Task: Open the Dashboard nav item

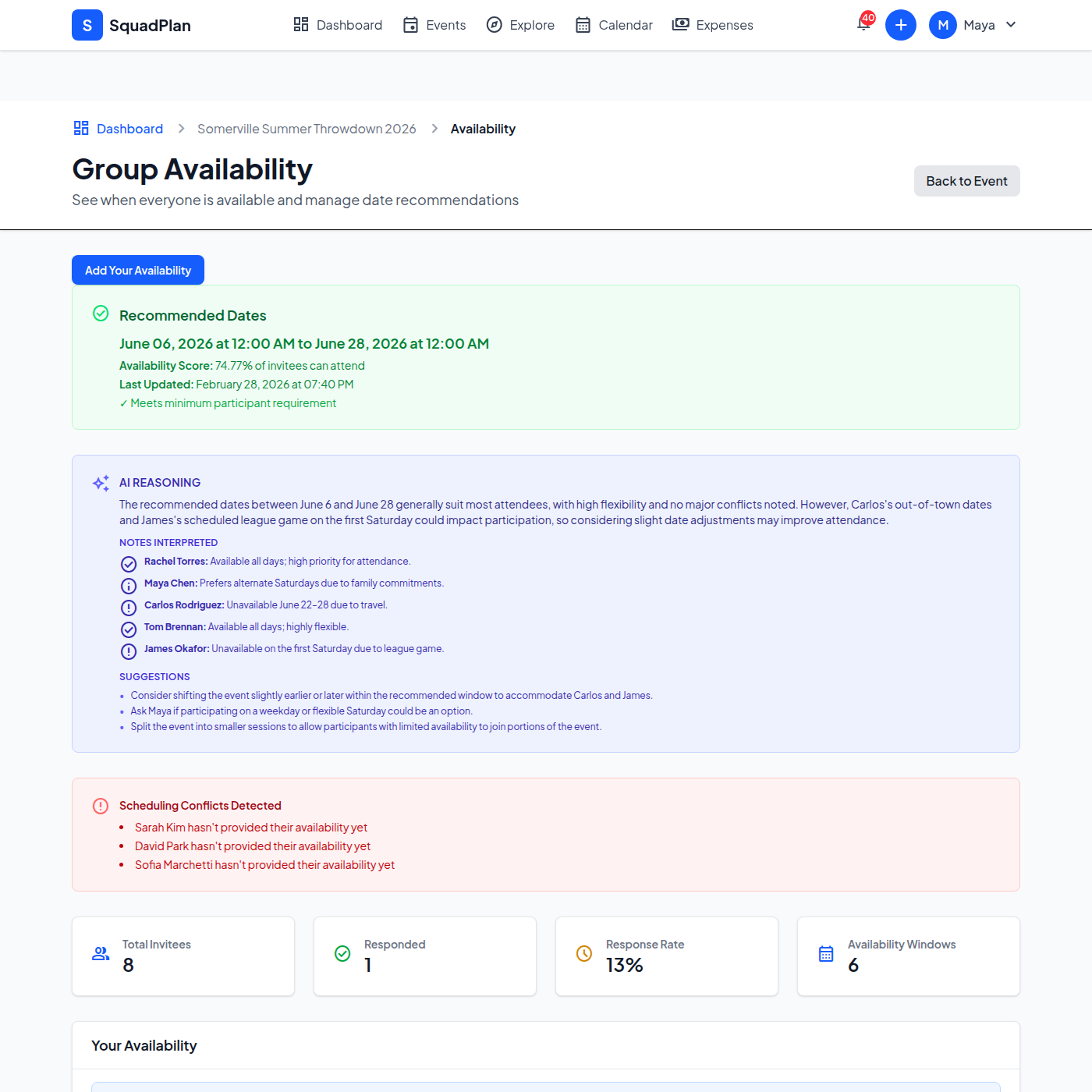Action: [338, 25]
